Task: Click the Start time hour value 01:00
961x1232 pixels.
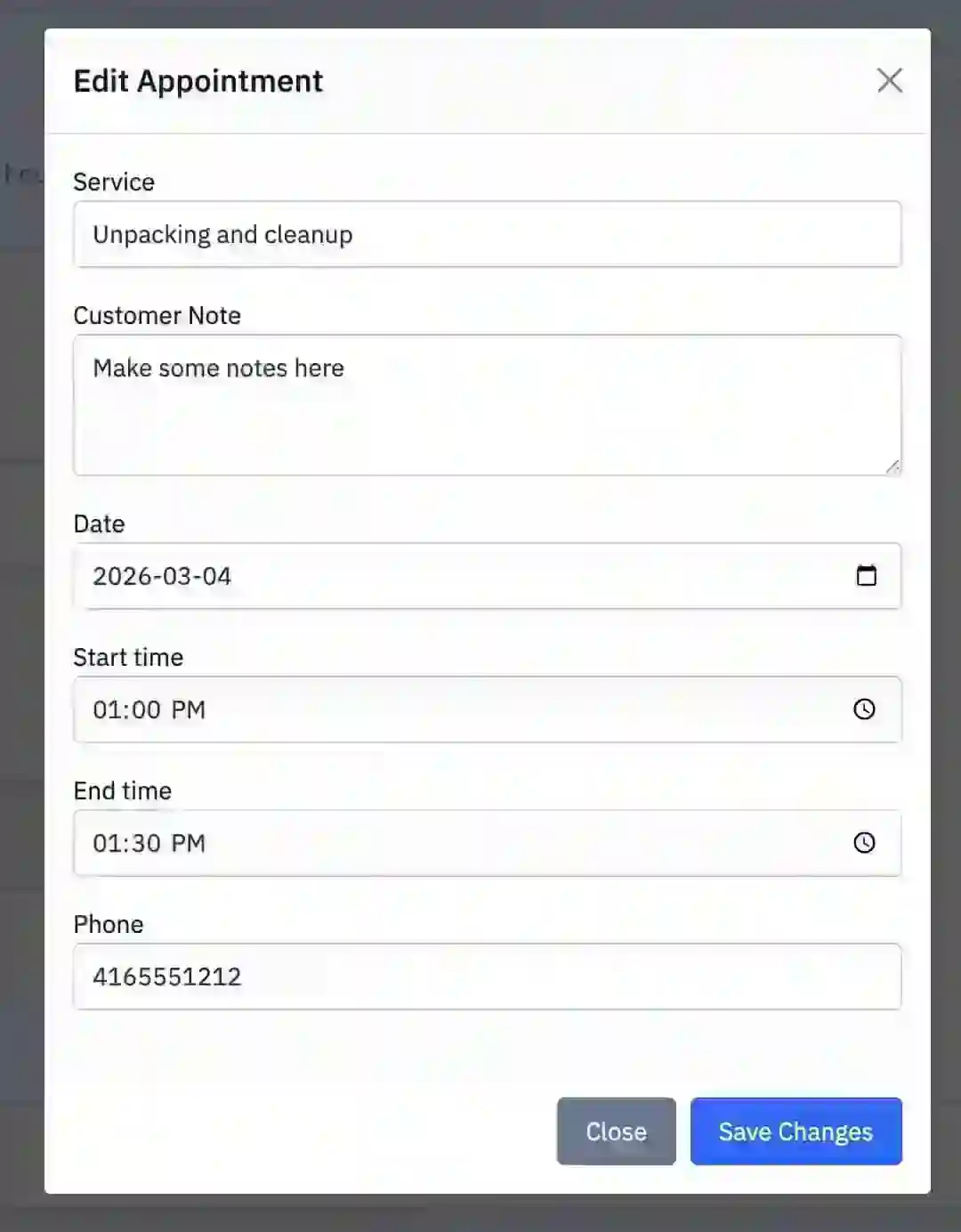Action: pos(126,709)
